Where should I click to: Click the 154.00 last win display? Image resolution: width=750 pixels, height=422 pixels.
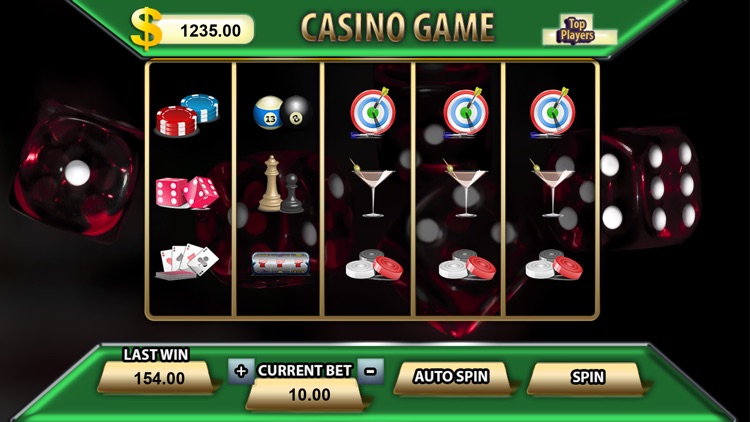[x=158, y=378]
